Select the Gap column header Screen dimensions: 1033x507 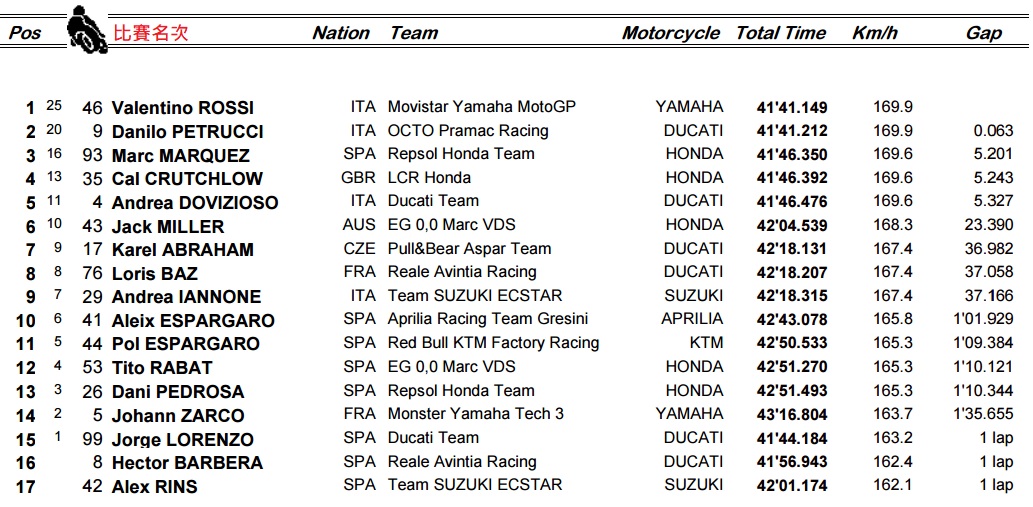[984, 33]
